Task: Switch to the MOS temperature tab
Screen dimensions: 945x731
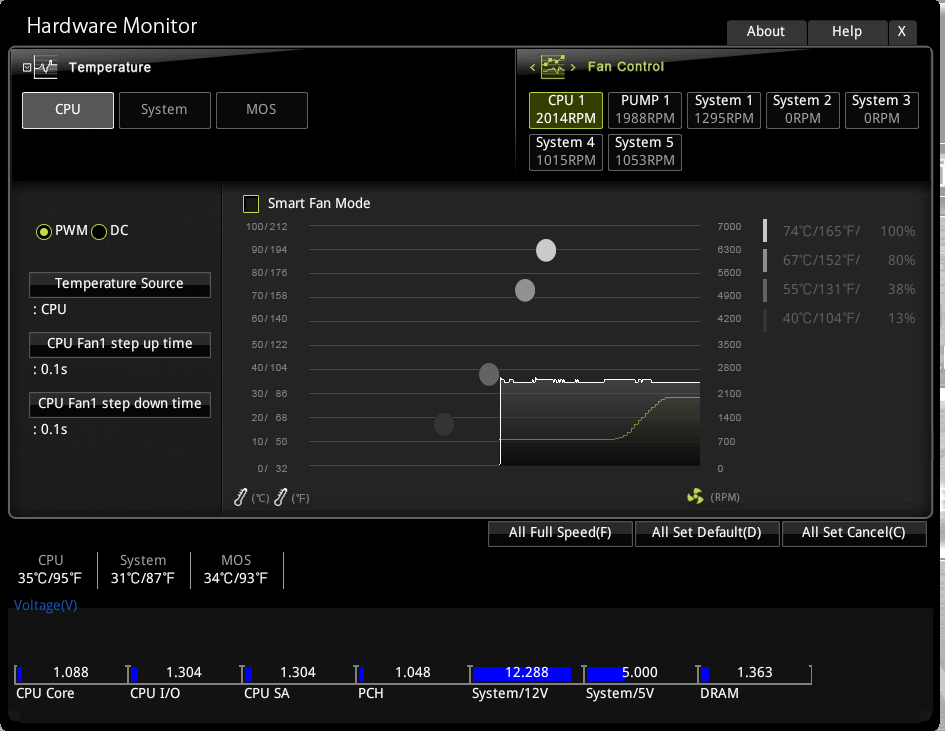Action: click(261, 110)
